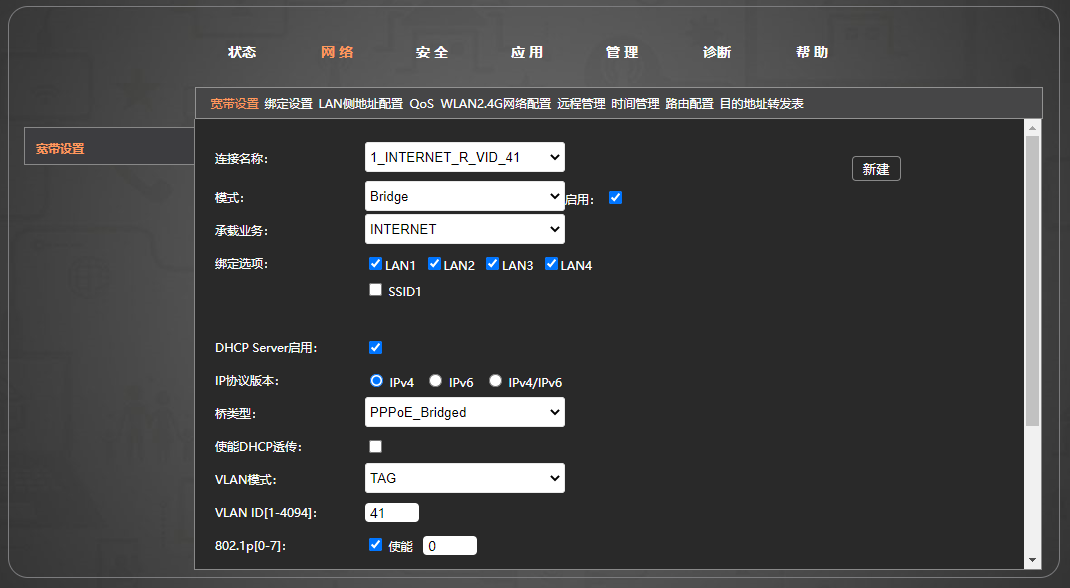Viewport: 1070px width, 588px height.
Task: Click the VLAN ID input field showing 41
Action: click(391, 512)
